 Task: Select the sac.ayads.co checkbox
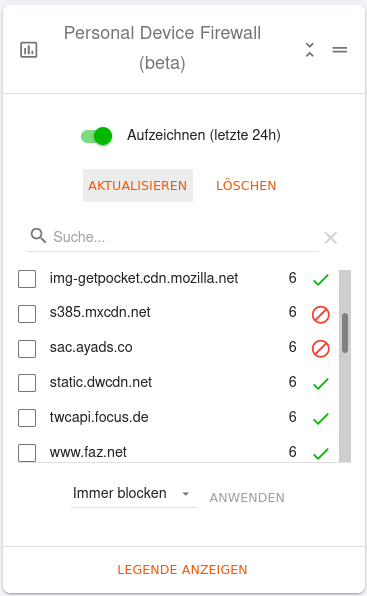point(27,349)
